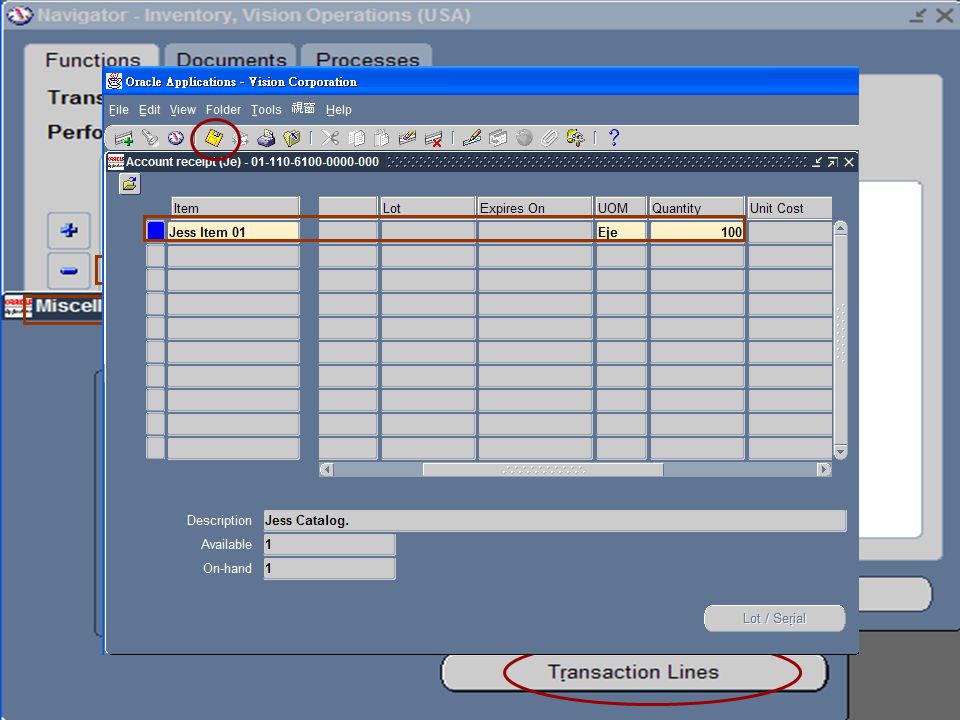Screen dimensions: 960x720
Task: Click the Quantity field showing 100
Action: point(697,232)
